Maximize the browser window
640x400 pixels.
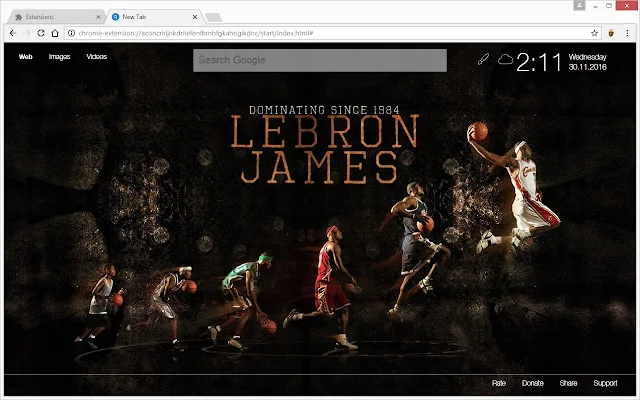(609, 6)
